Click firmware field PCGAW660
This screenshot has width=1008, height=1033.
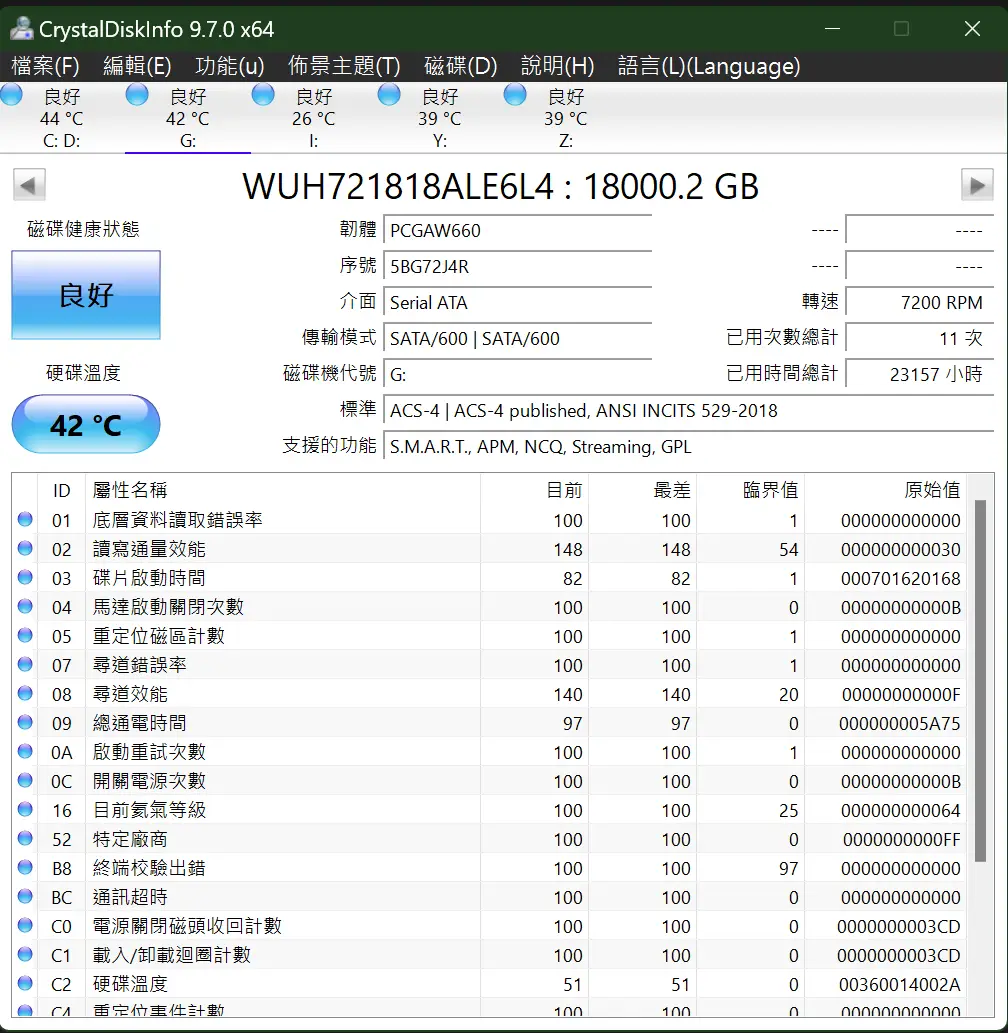(x=517, y=231)
